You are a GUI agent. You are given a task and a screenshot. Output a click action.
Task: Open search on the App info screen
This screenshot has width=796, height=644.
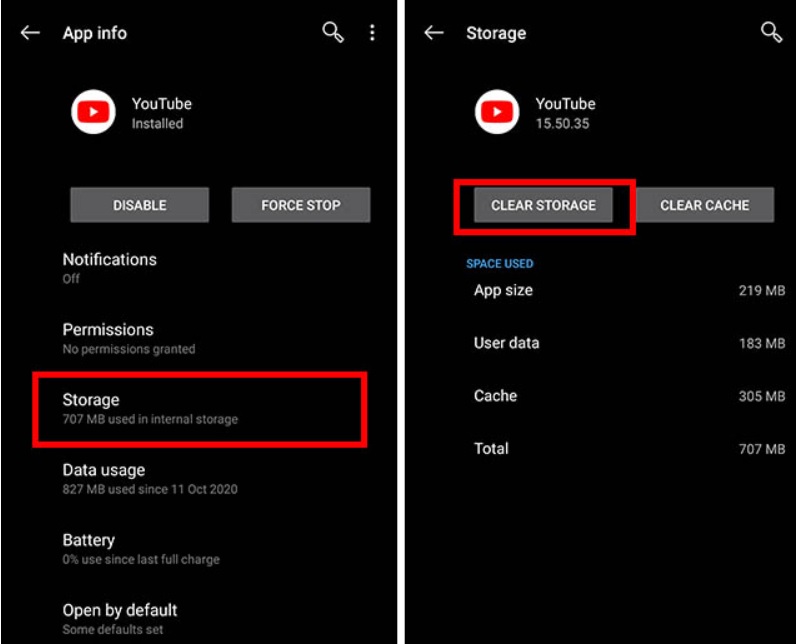tap(333, 32)
